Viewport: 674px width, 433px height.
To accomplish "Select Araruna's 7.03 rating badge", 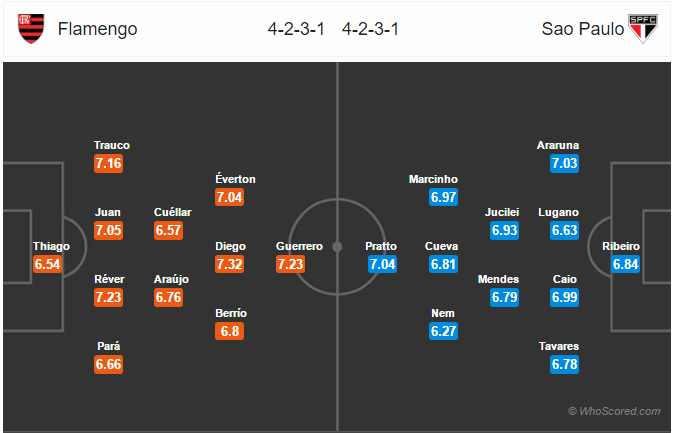I will click(564, 163).
